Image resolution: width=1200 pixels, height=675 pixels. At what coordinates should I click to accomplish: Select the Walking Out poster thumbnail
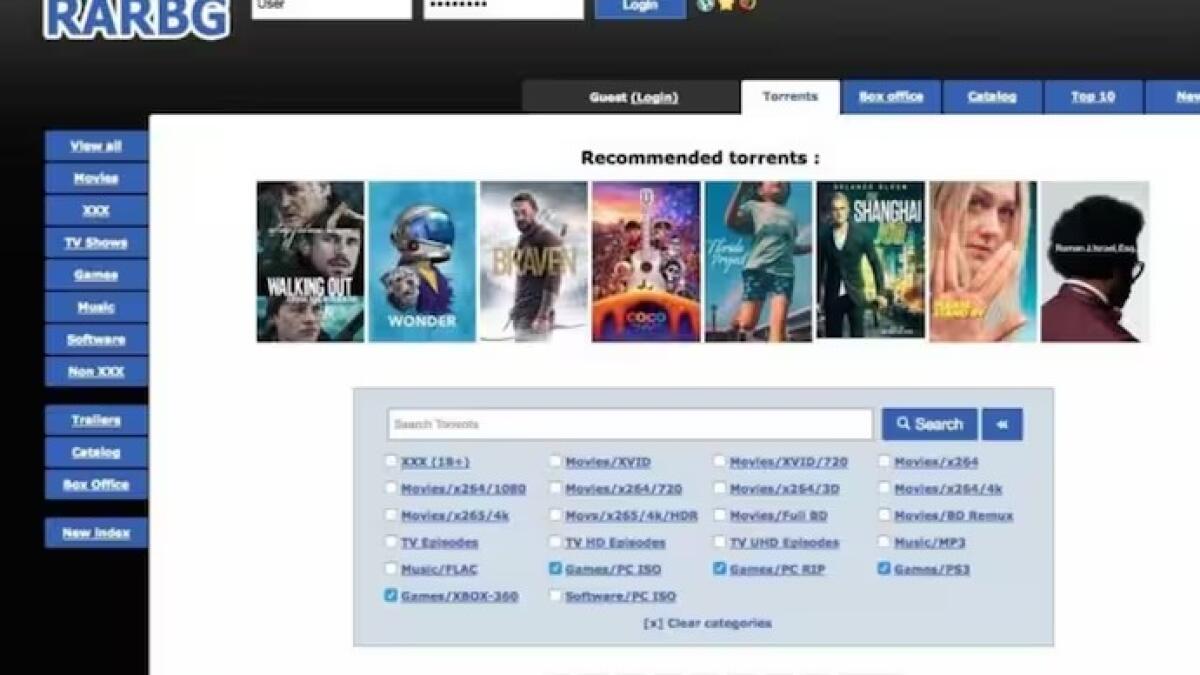310,262
